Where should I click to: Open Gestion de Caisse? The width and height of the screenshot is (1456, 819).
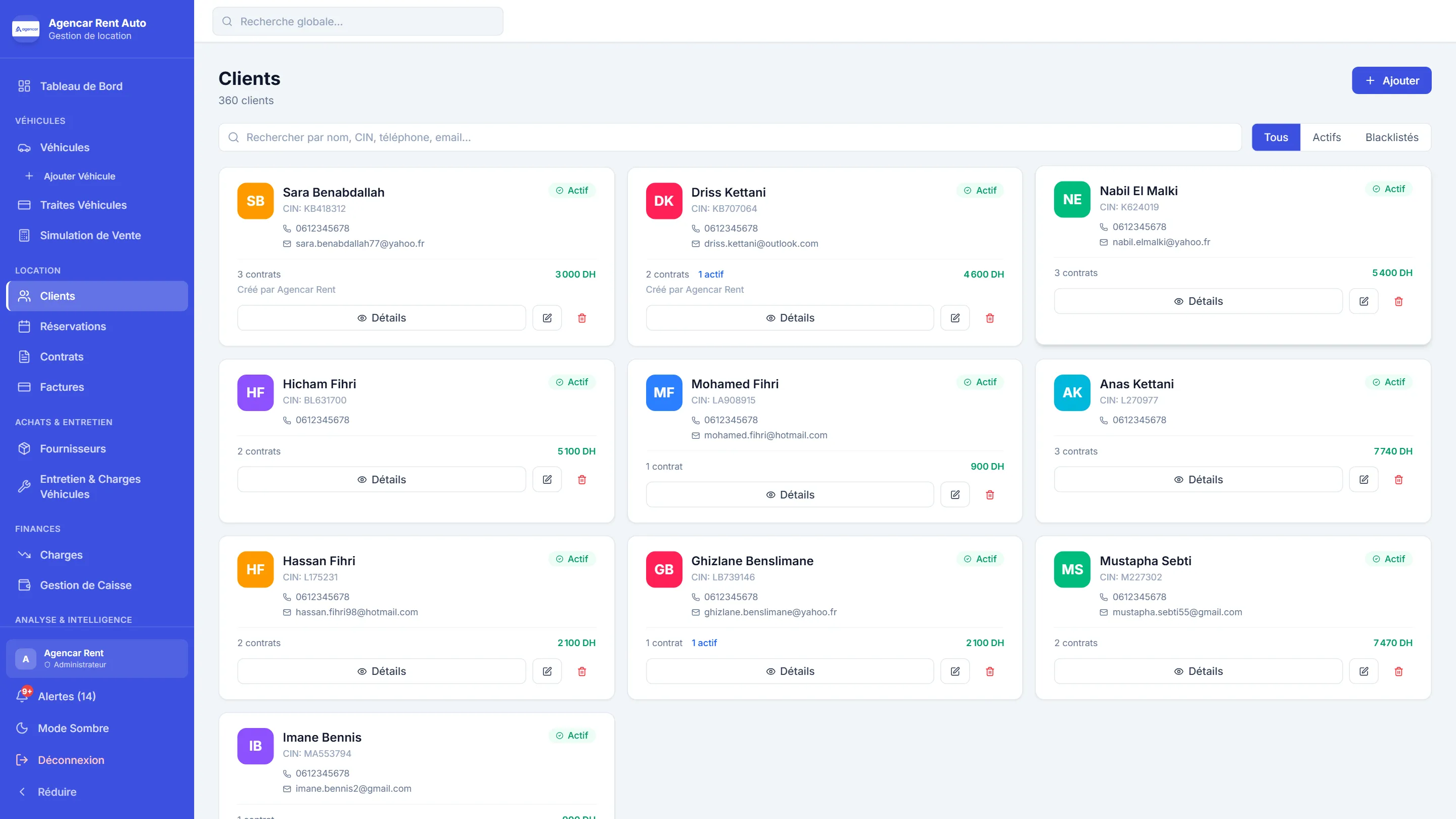pyautogui.click(x=97, y=585)
